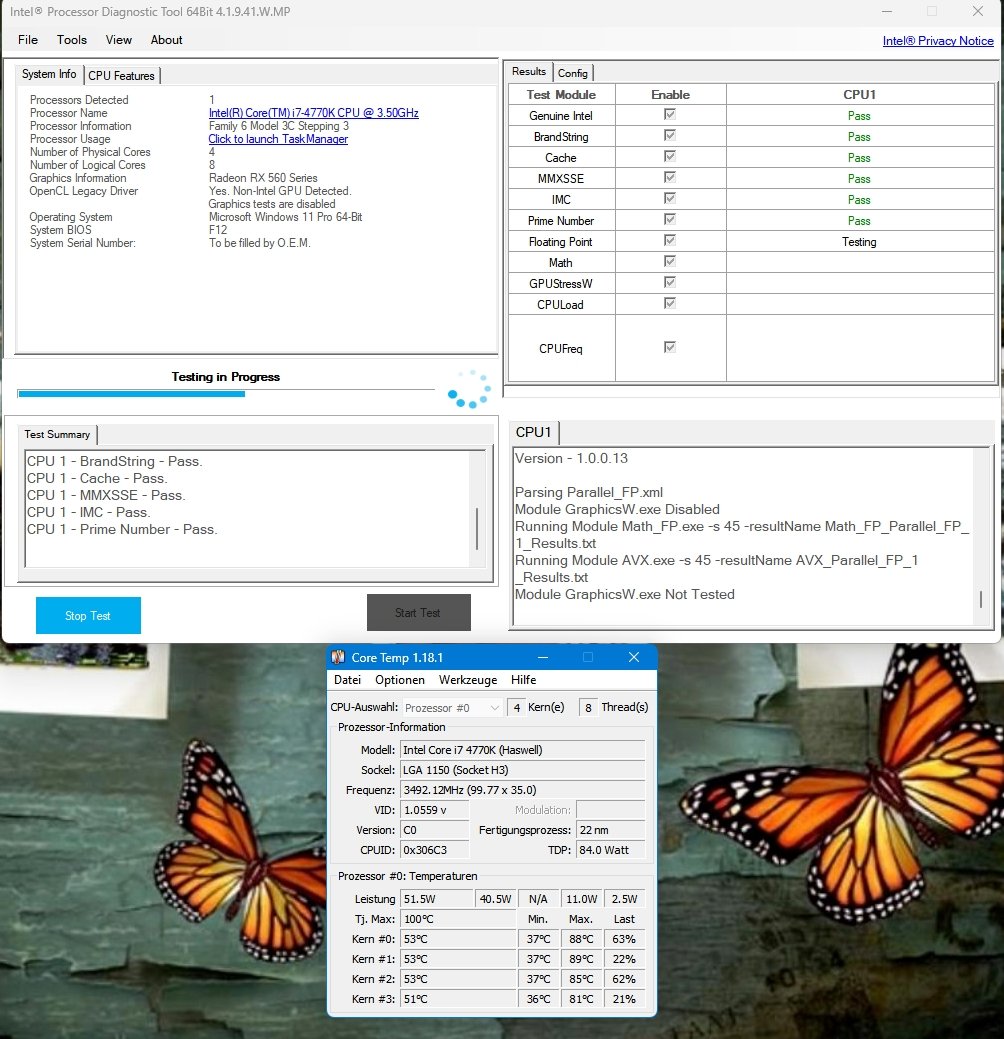Image resolution: width=1004 pixels, height=1039 pixels.
Task: Toggle the GPUStressW enable checkbox
Action: [x=670, y=283]
